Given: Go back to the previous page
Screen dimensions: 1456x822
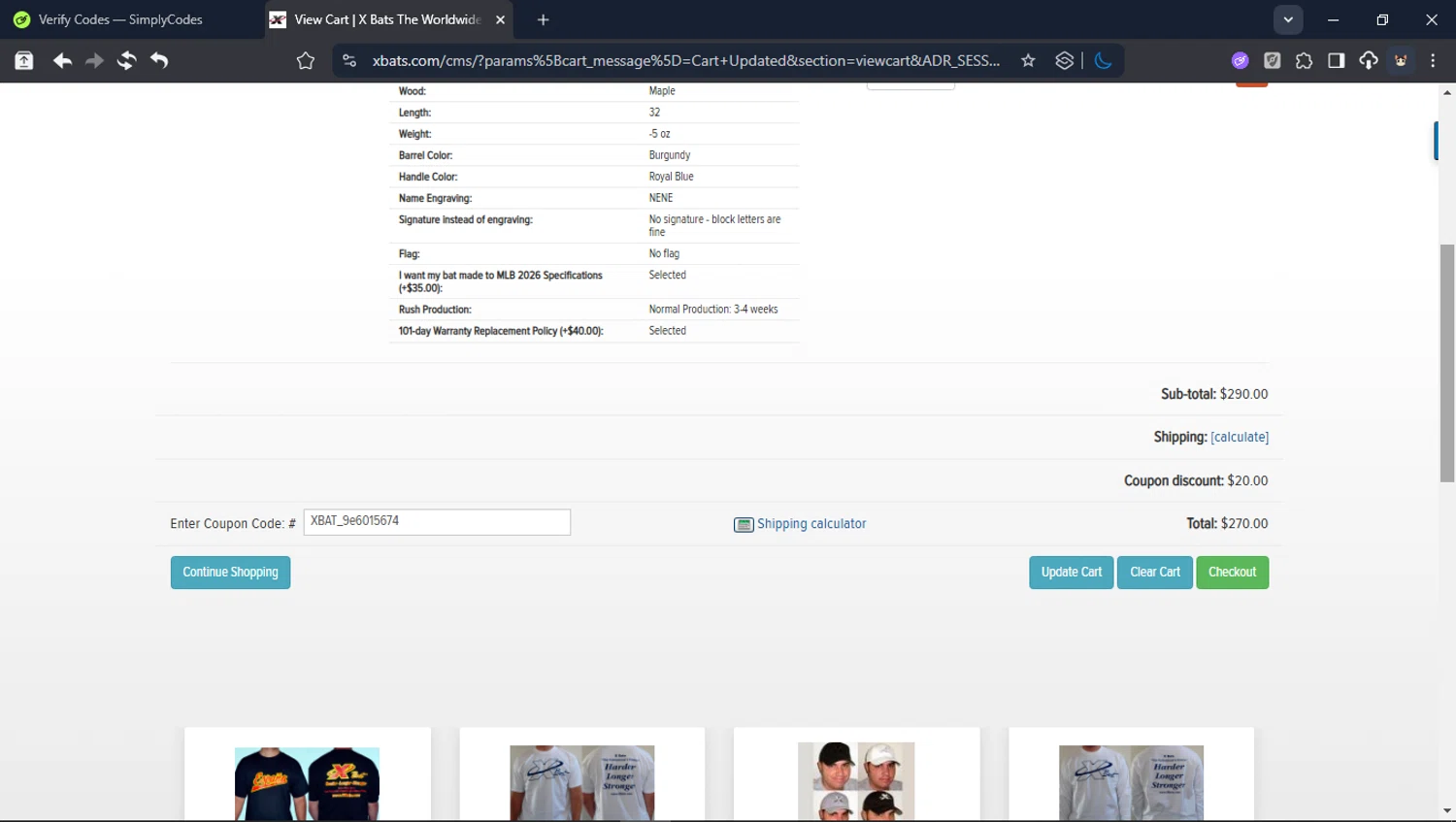Looking at the screenshot, I should 62,61.
